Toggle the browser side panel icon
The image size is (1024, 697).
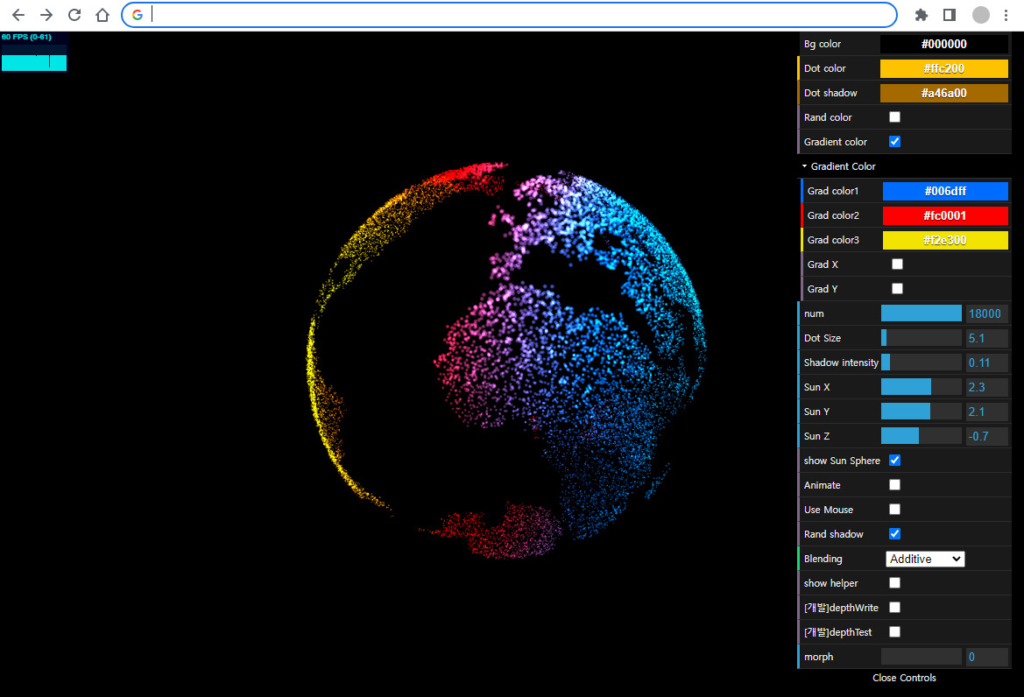(x=949, y=15)
